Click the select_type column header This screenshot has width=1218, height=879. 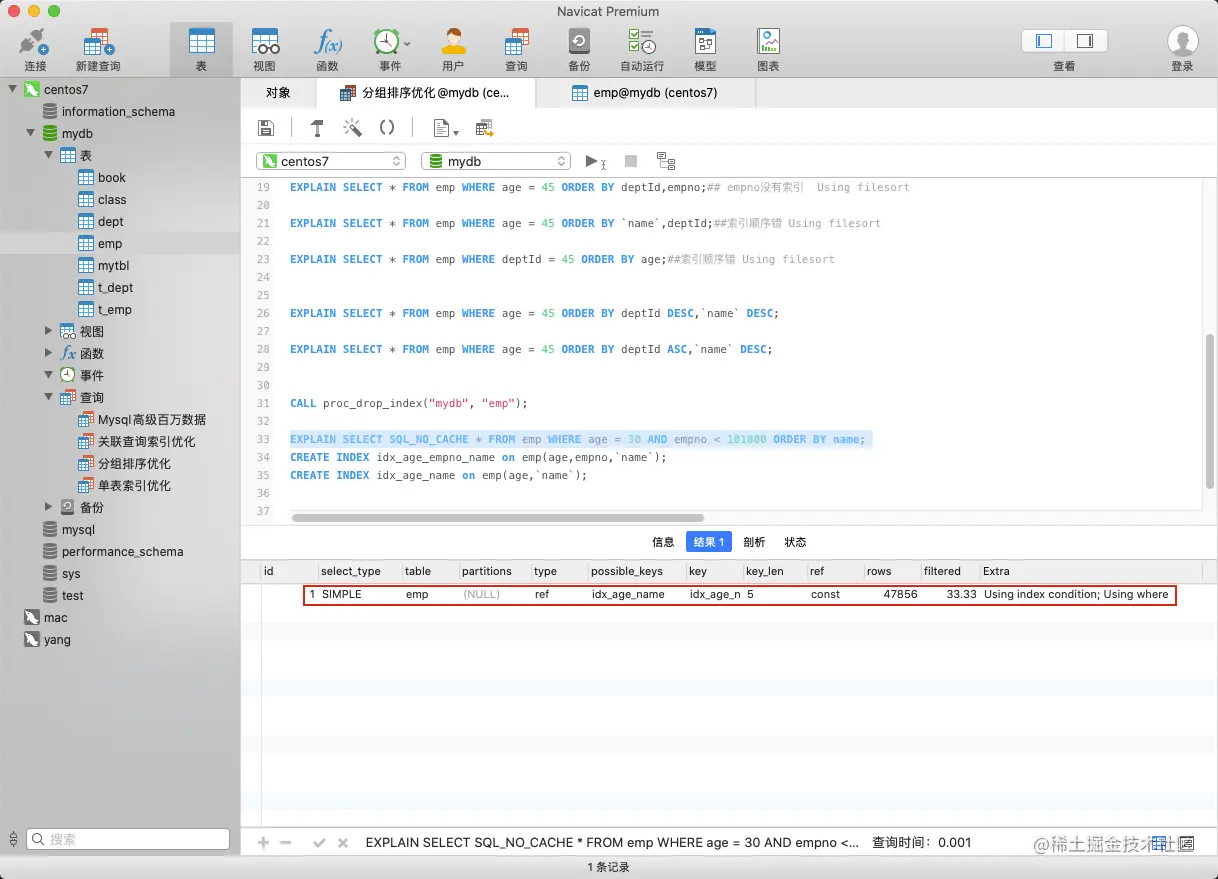point(359,571)
